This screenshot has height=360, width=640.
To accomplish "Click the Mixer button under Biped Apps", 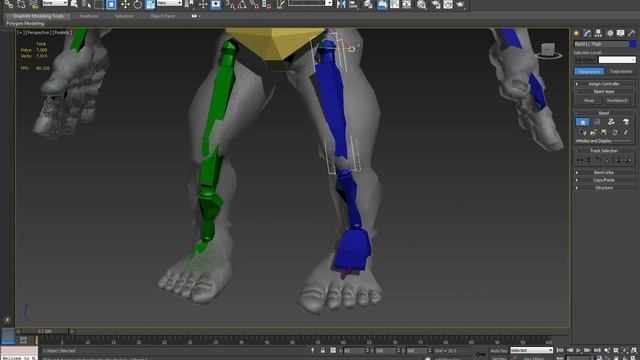I will coord(589,100).
